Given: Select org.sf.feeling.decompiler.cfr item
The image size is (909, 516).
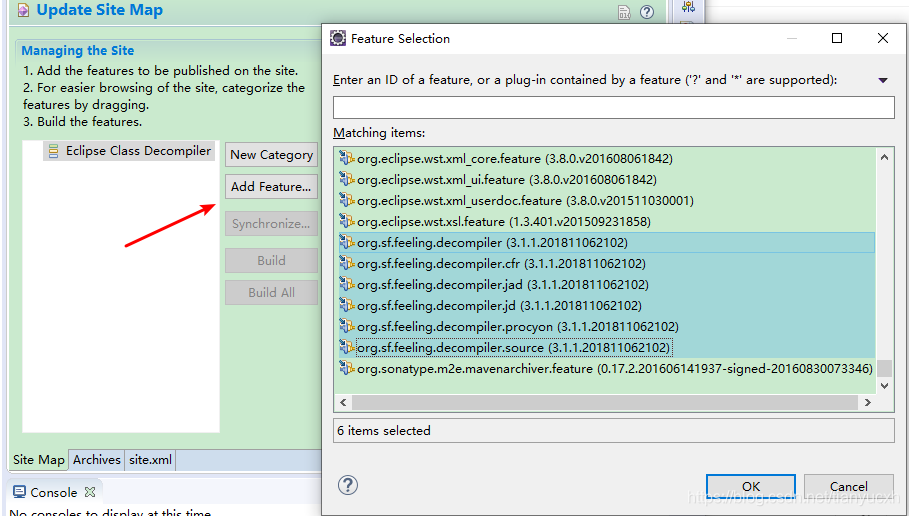Looking at the screenshot, I should pos(606,263).
